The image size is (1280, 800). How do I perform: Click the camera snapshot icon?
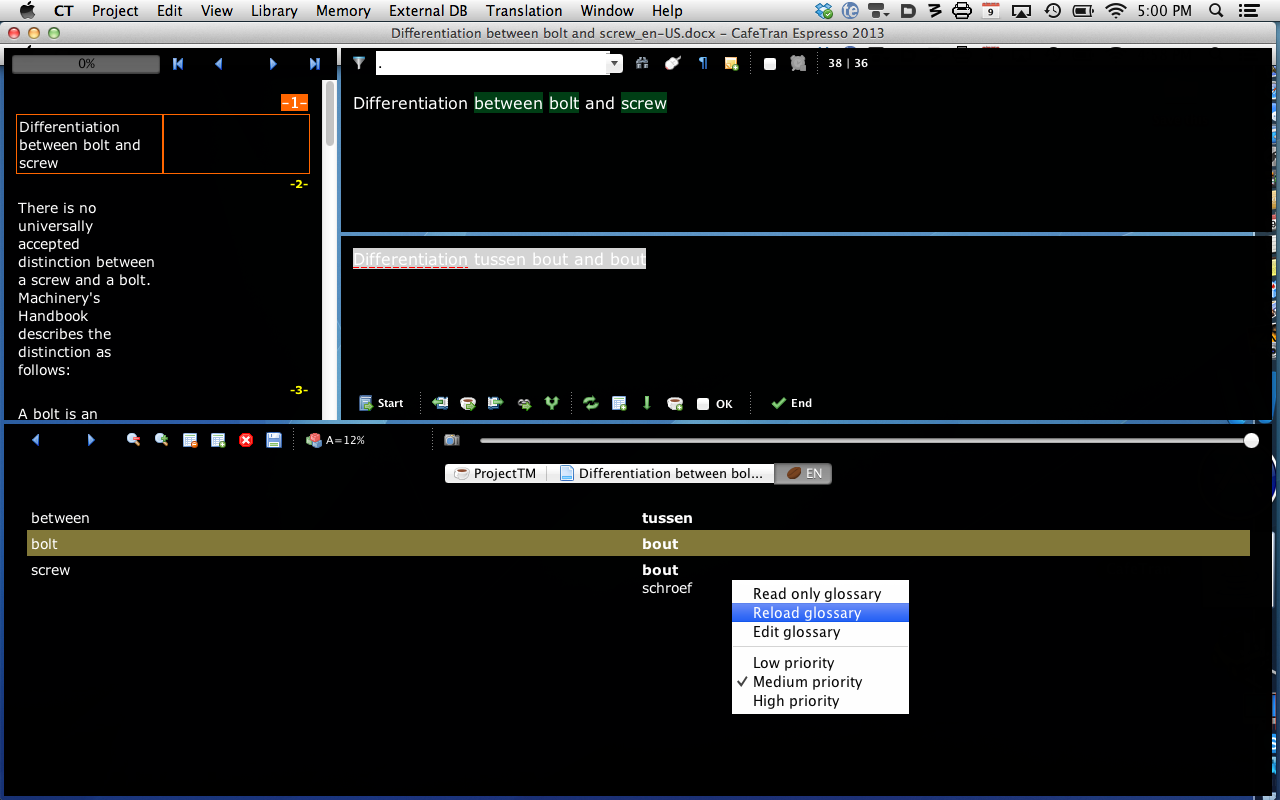(x=452, y=440)
